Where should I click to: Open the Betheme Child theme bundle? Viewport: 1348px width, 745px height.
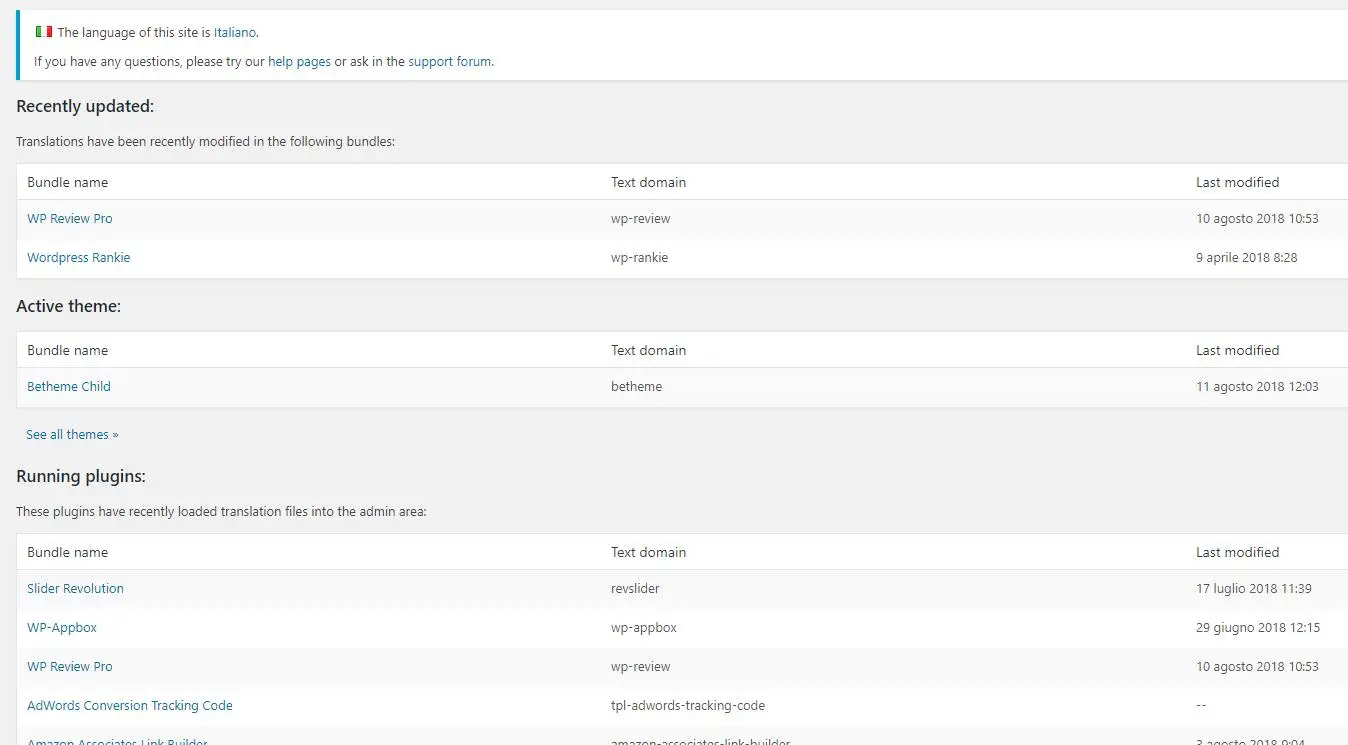pyautogui.click(x=69, y=387)
